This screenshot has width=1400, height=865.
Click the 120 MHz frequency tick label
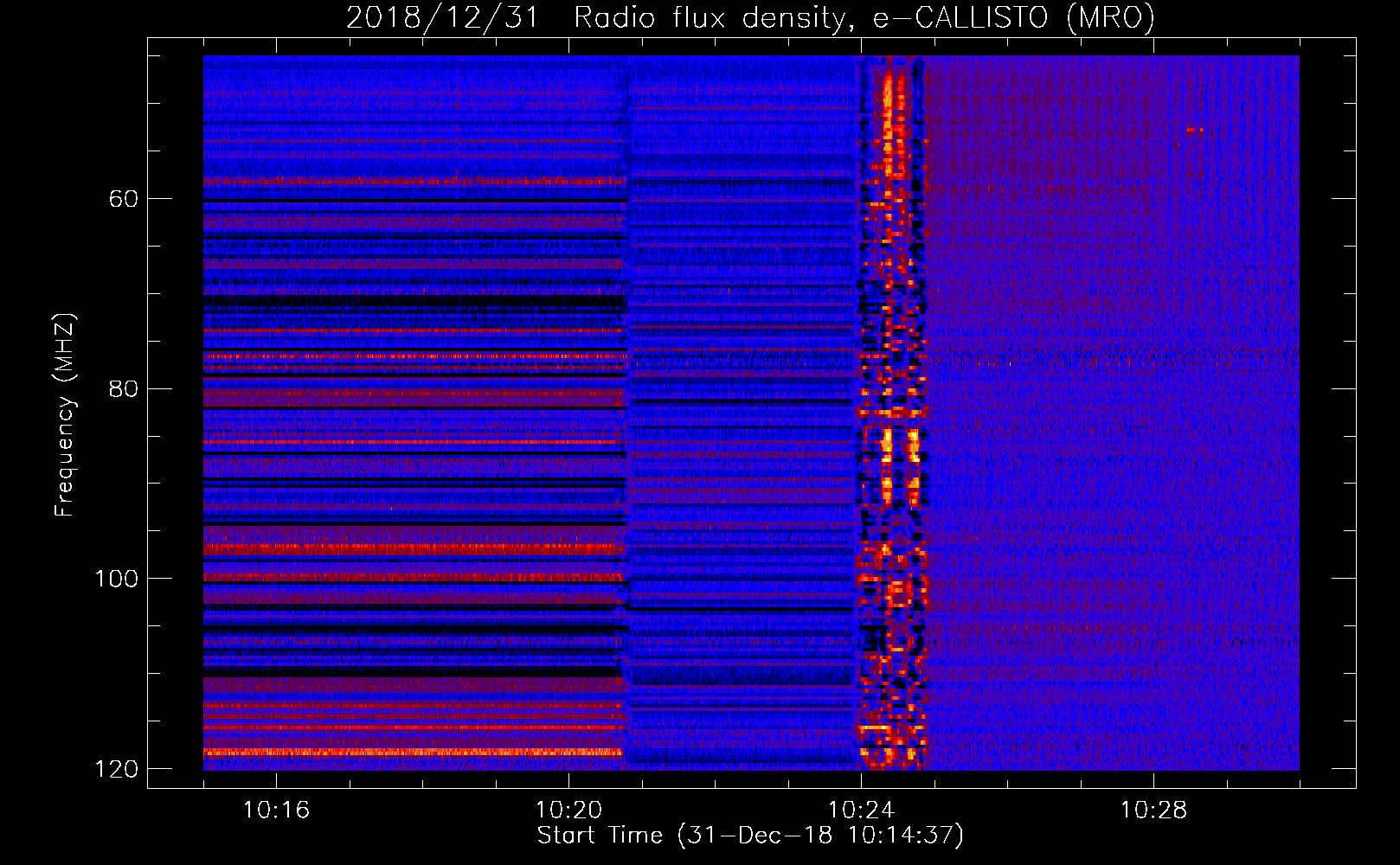pyautogui.click(x=116, y=769)
